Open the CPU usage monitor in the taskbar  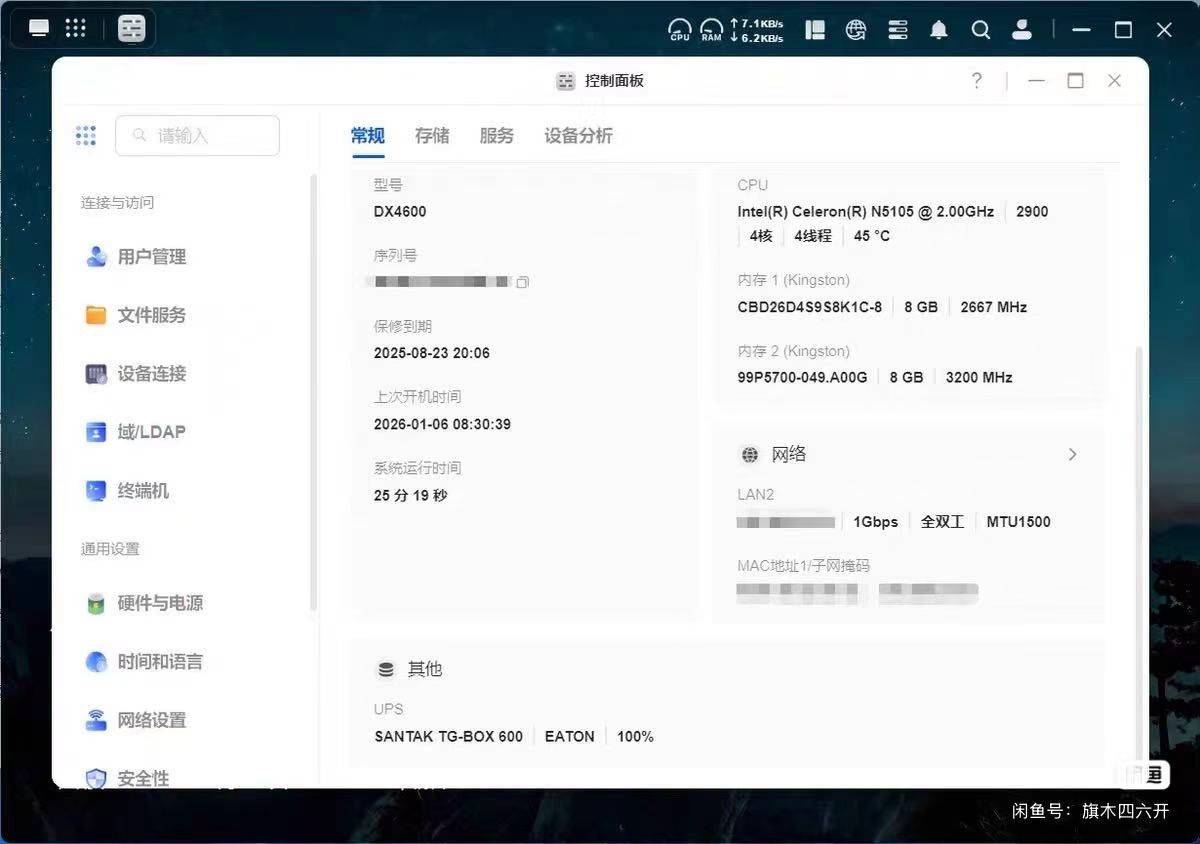point(679,30)
